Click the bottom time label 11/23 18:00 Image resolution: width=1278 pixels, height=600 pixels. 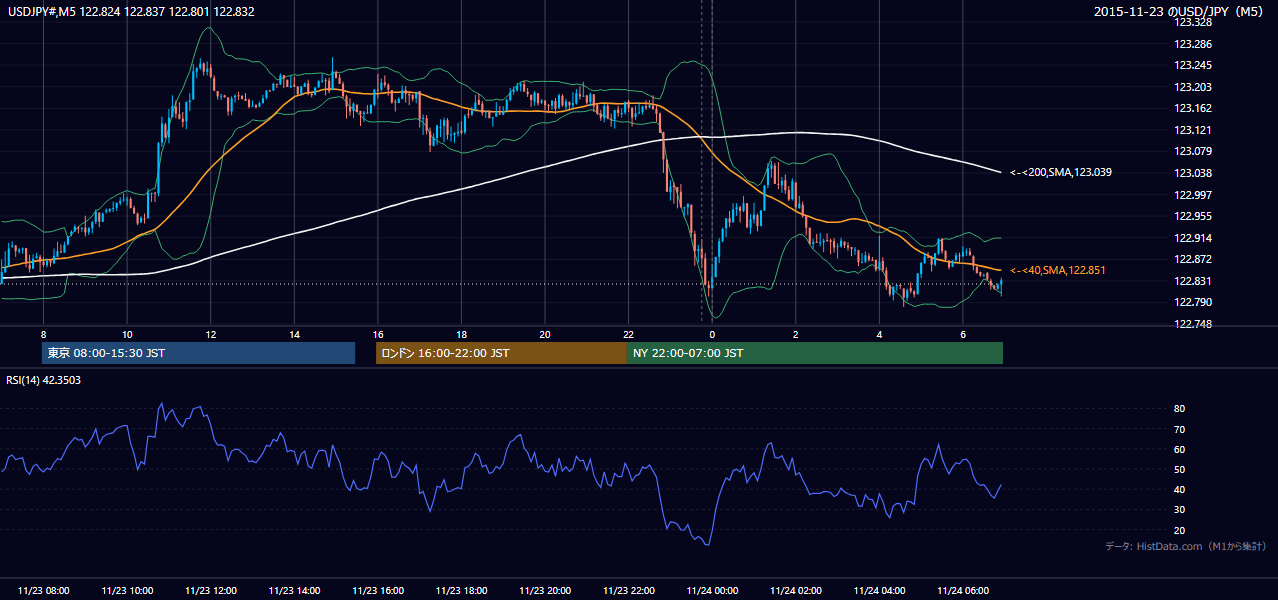pyautogui.click(x=461, y=590)
